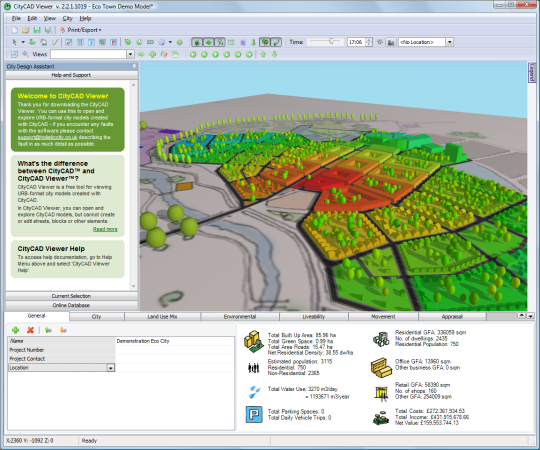The height and width of the screenshot is (450, 540).
Task: Toggle the sun lighting icon next to time
Action: [380, 42]
